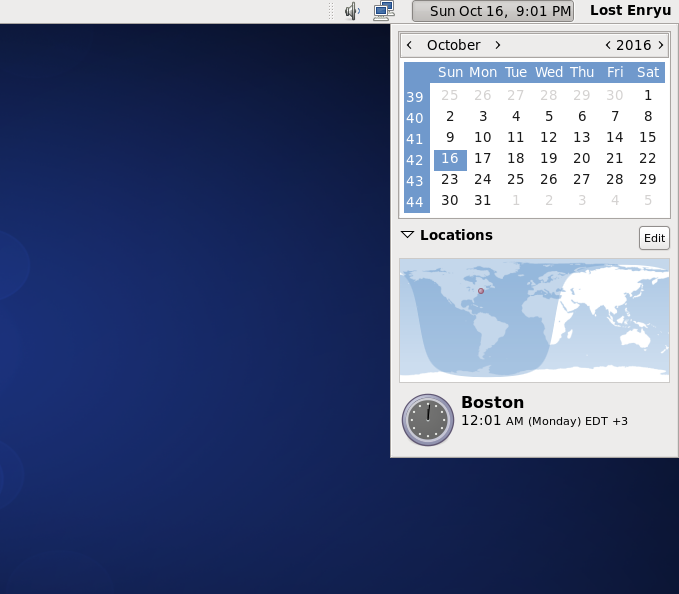Select greyed November 3 date
Viewport: 679px width, 594px height.
coord(582,200)
